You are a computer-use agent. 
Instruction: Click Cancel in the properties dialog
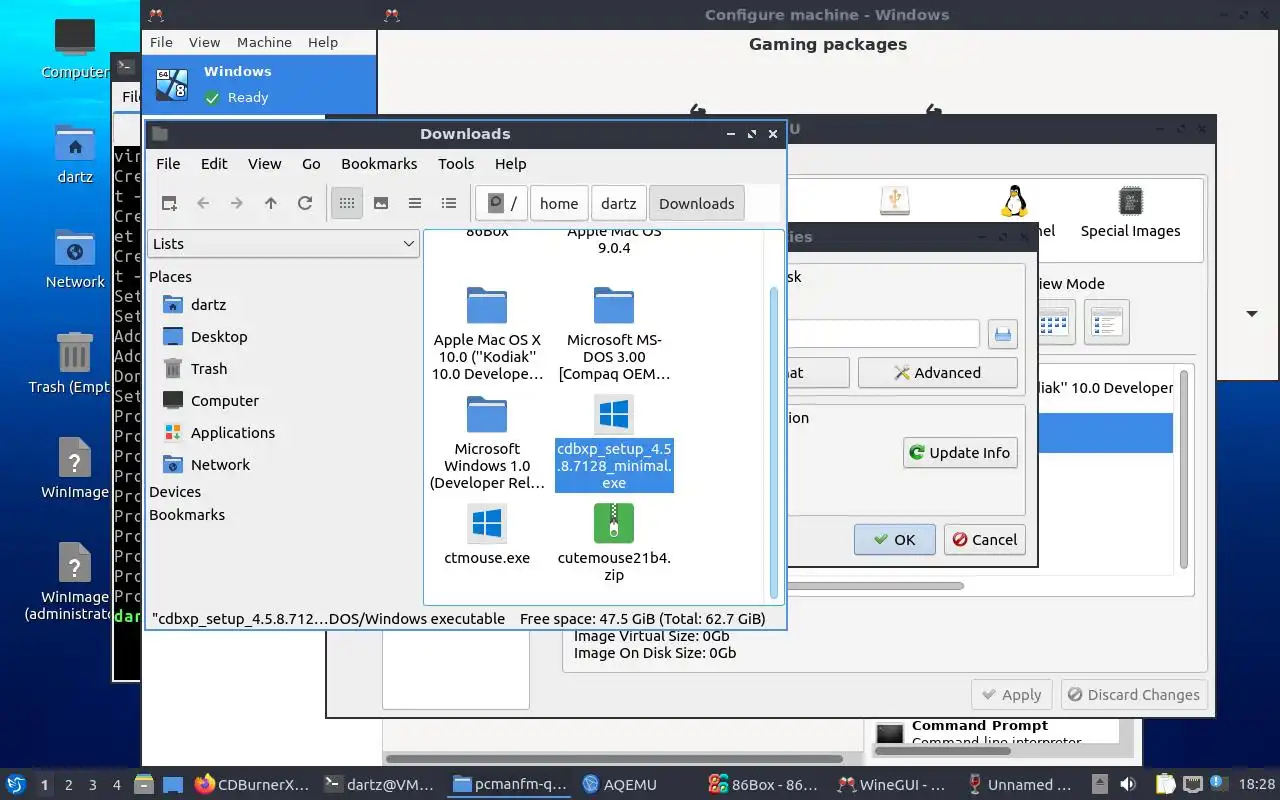pyautogui.click(x=985, y=539)
